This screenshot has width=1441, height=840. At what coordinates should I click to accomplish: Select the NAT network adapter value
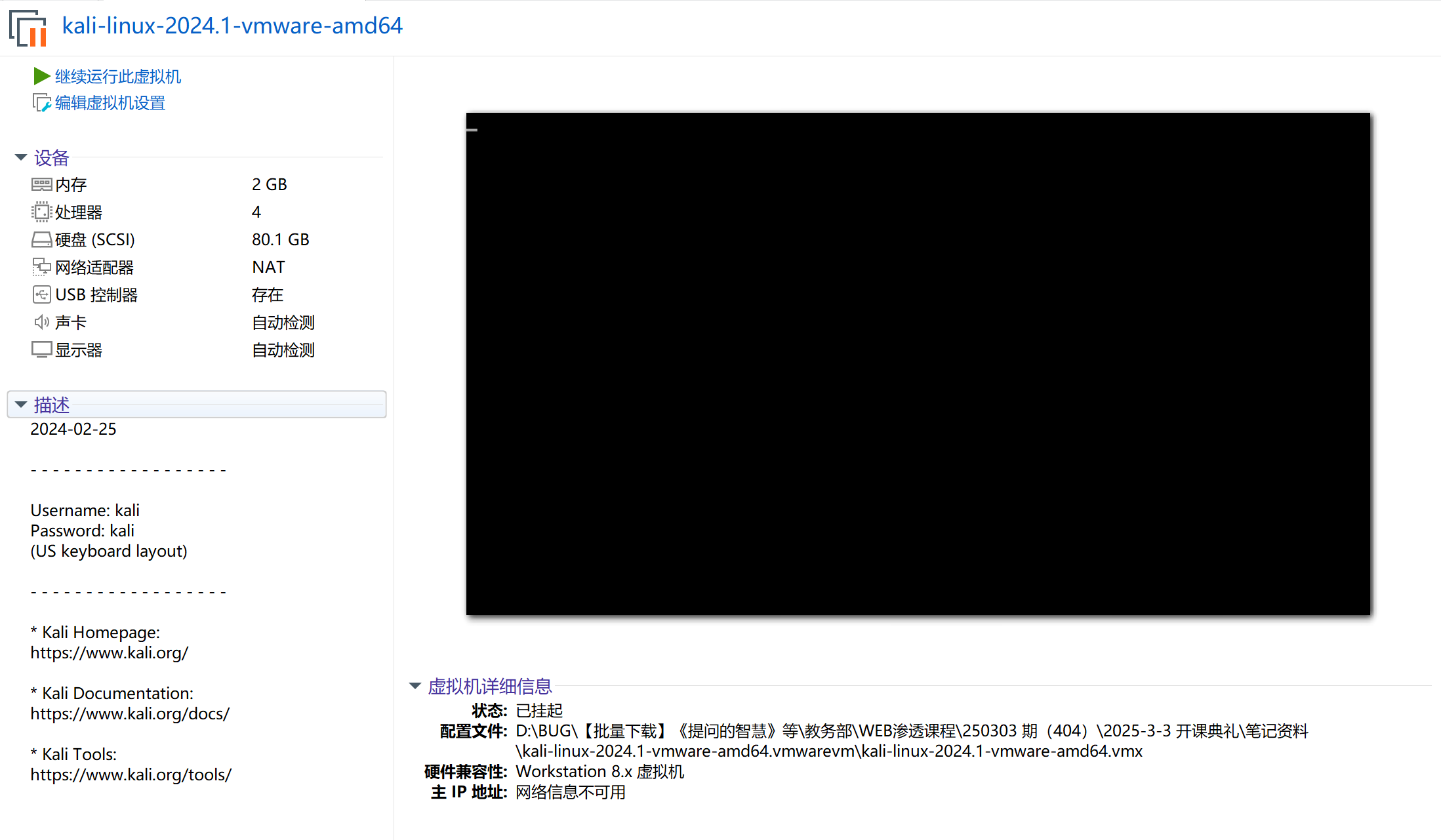[268, 267]
